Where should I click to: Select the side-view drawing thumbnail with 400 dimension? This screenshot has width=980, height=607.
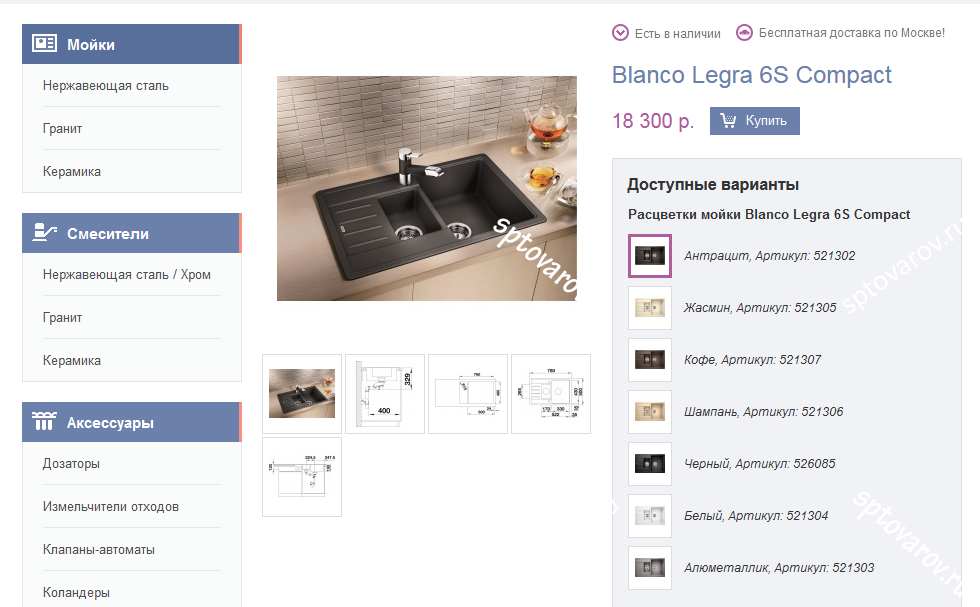point(385,394)
